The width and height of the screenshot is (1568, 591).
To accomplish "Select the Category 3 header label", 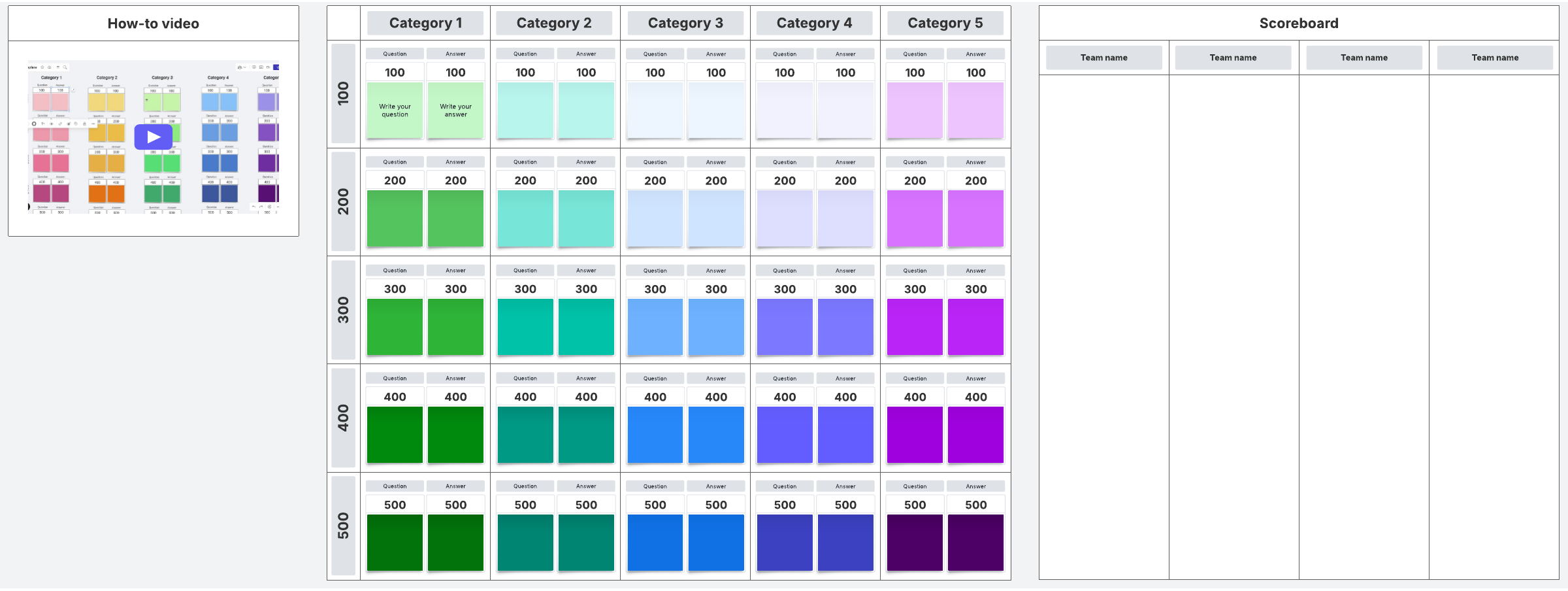I will tap(685, 23).
